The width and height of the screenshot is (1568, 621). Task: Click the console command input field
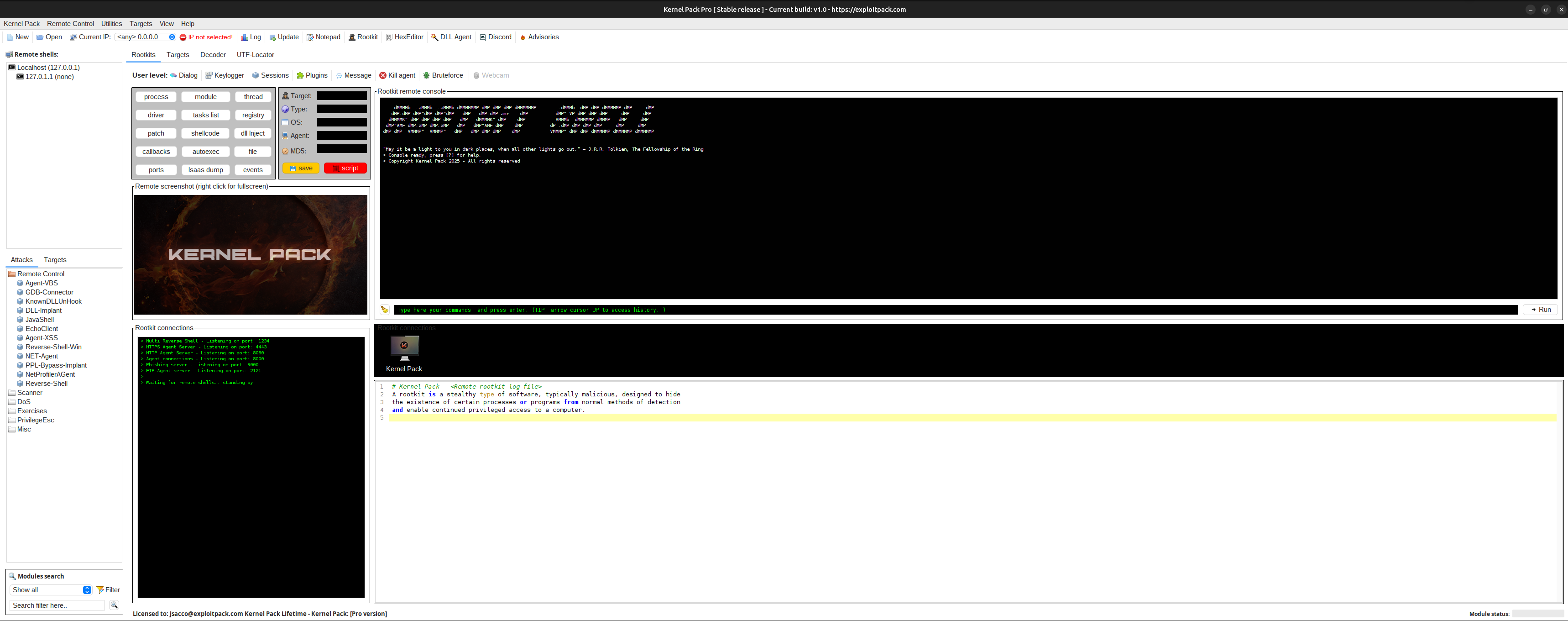956,310
